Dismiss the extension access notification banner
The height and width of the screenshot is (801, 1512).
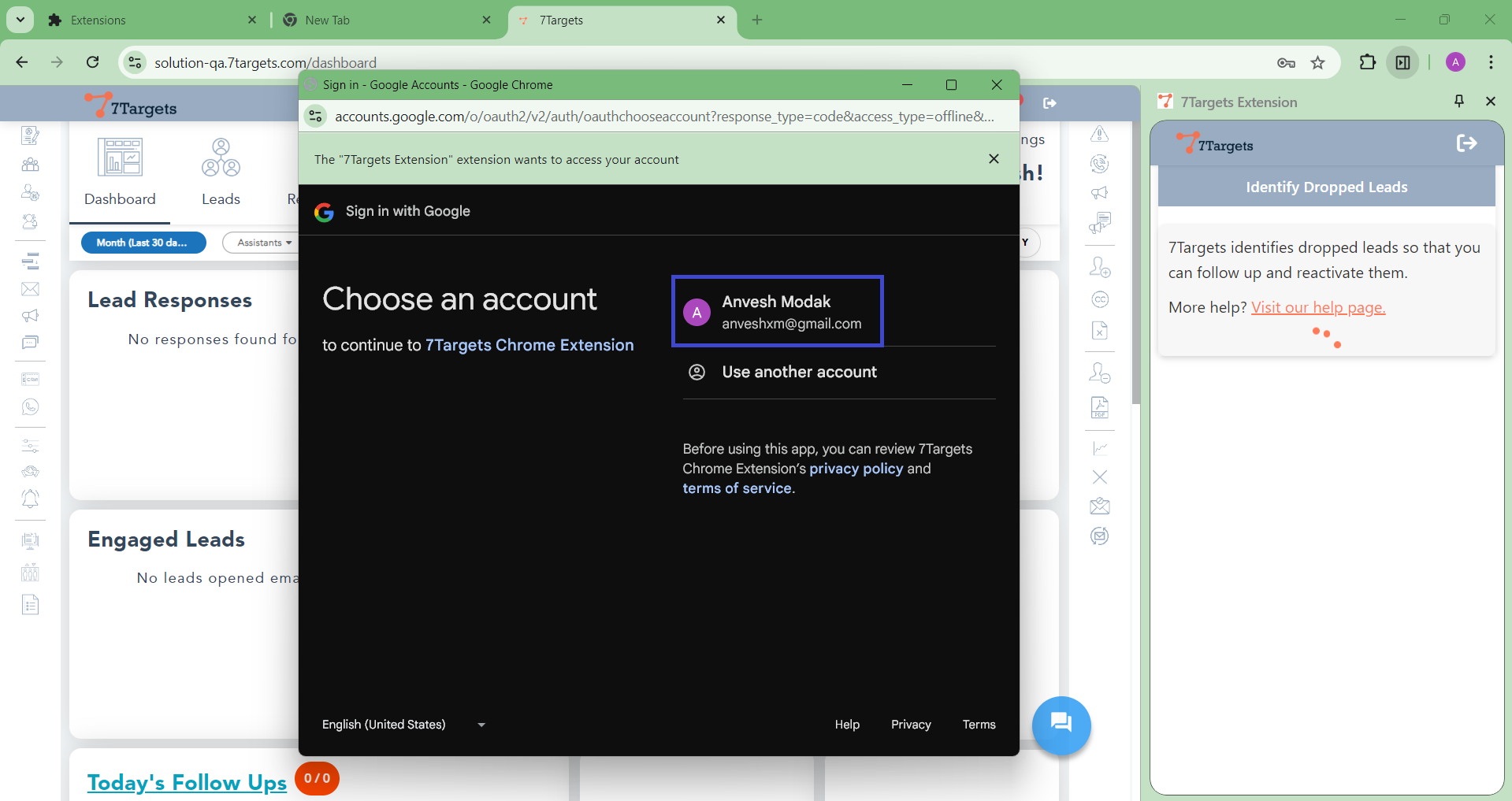(994, 159)
